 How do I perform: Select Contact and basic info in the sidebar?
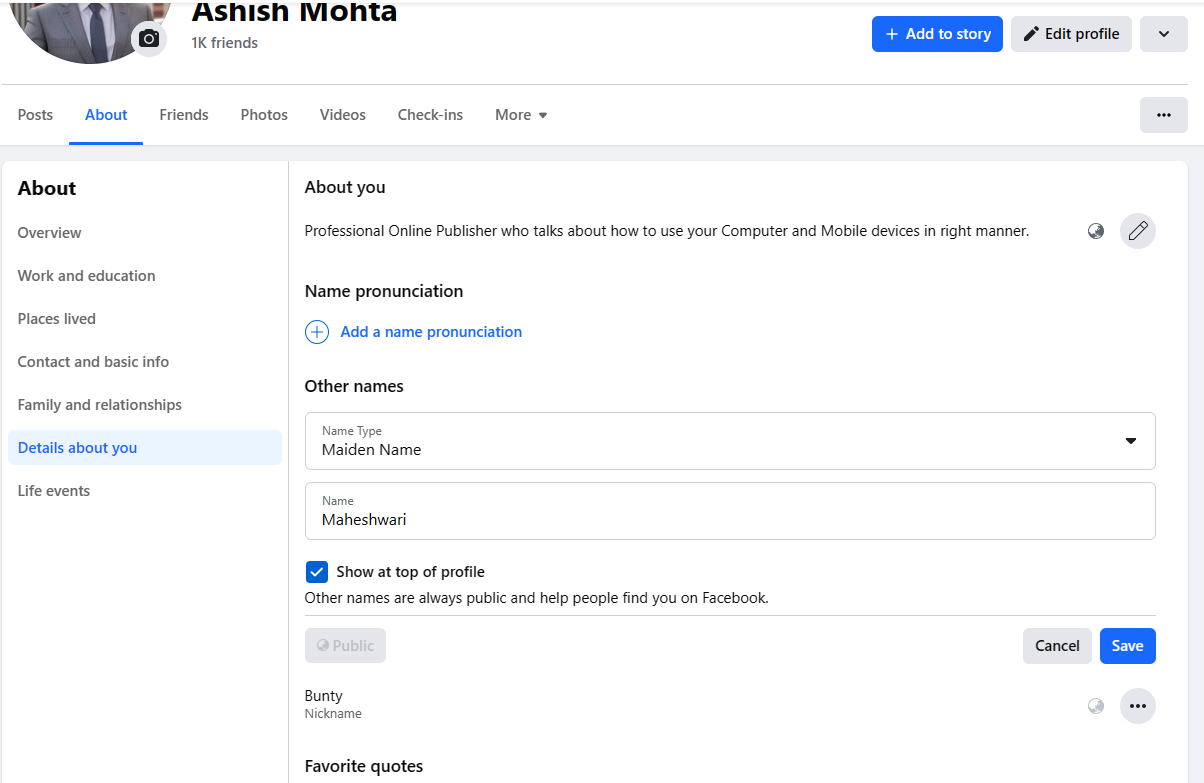[x=93, y=361]
